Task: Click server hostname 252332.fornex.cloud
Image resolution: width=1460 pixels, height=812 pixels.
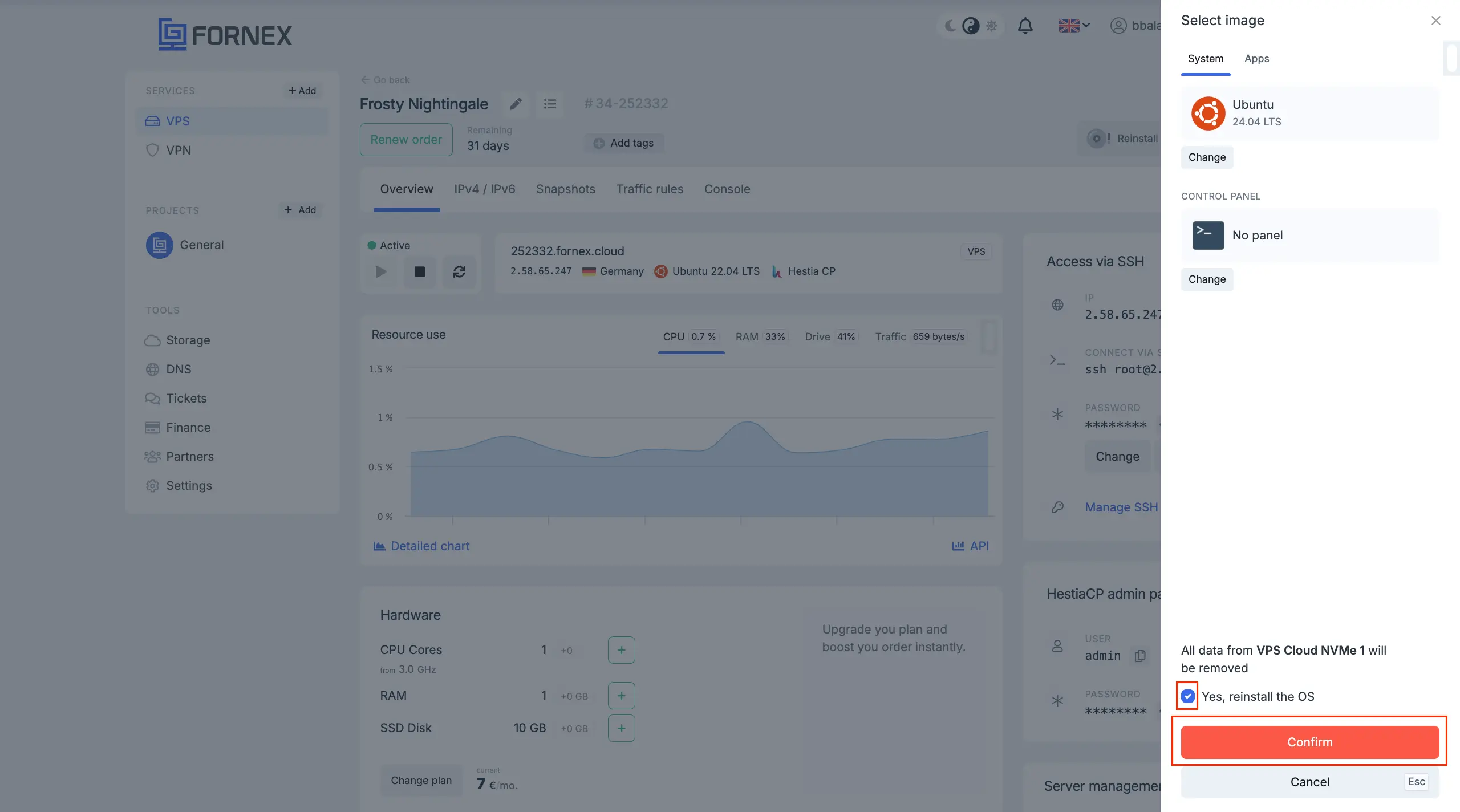Action: [567, 251]
